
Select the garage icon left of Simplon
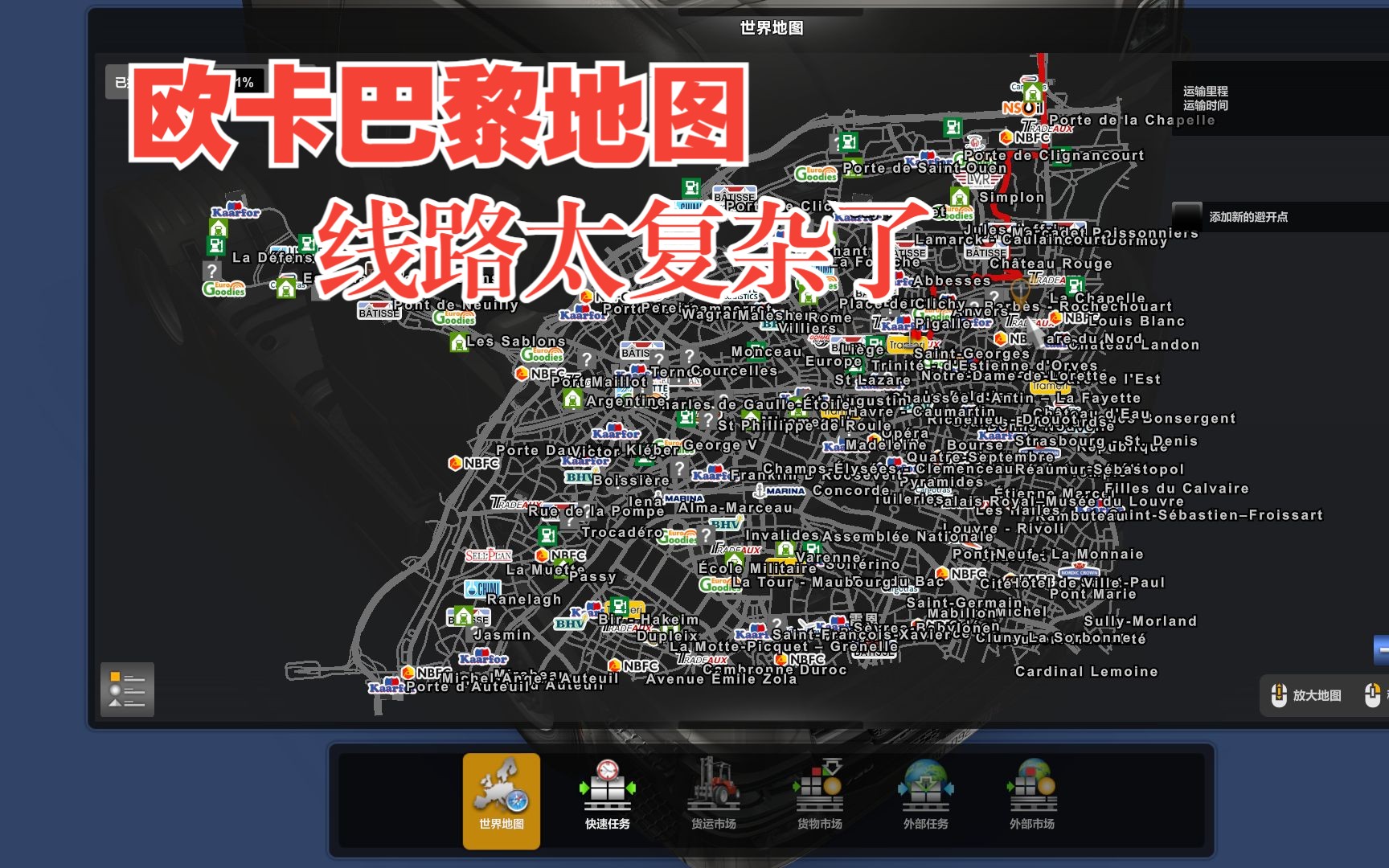point(960,197)
